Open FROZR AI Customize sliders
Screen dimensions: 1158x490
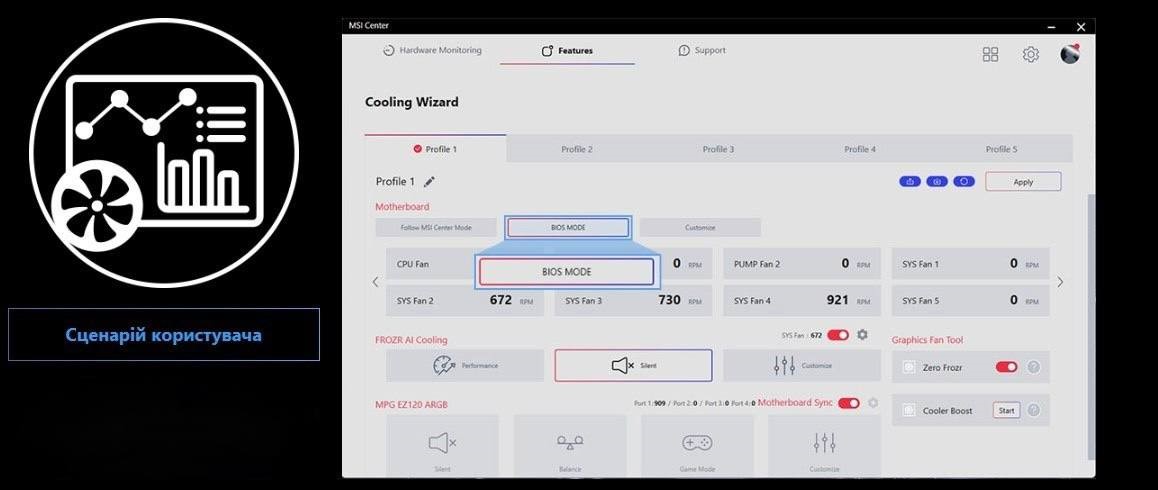click(x=801, y=365)
